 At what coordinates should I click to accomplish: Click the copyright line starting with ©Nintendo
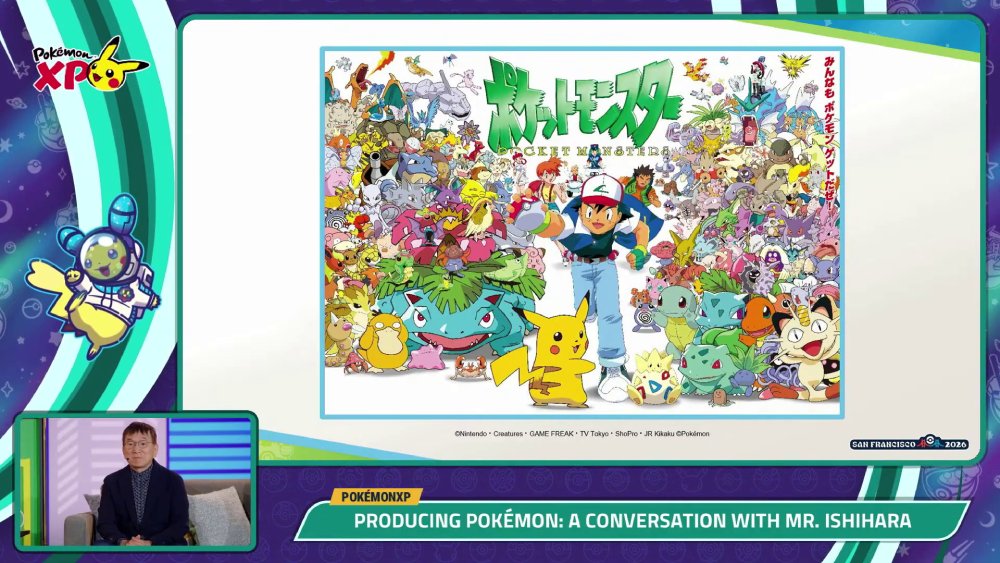[x=582, y=434]
